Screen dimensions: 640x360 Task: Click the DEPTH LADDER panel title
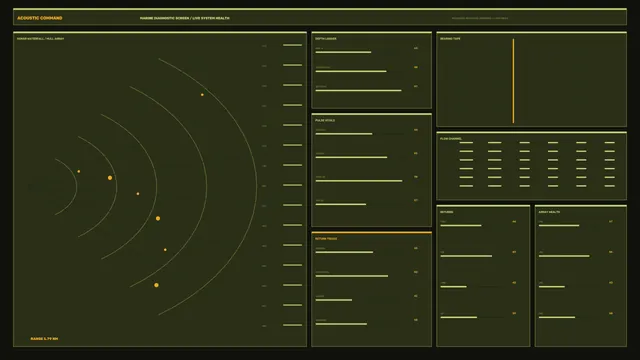(x=326, y=39)
